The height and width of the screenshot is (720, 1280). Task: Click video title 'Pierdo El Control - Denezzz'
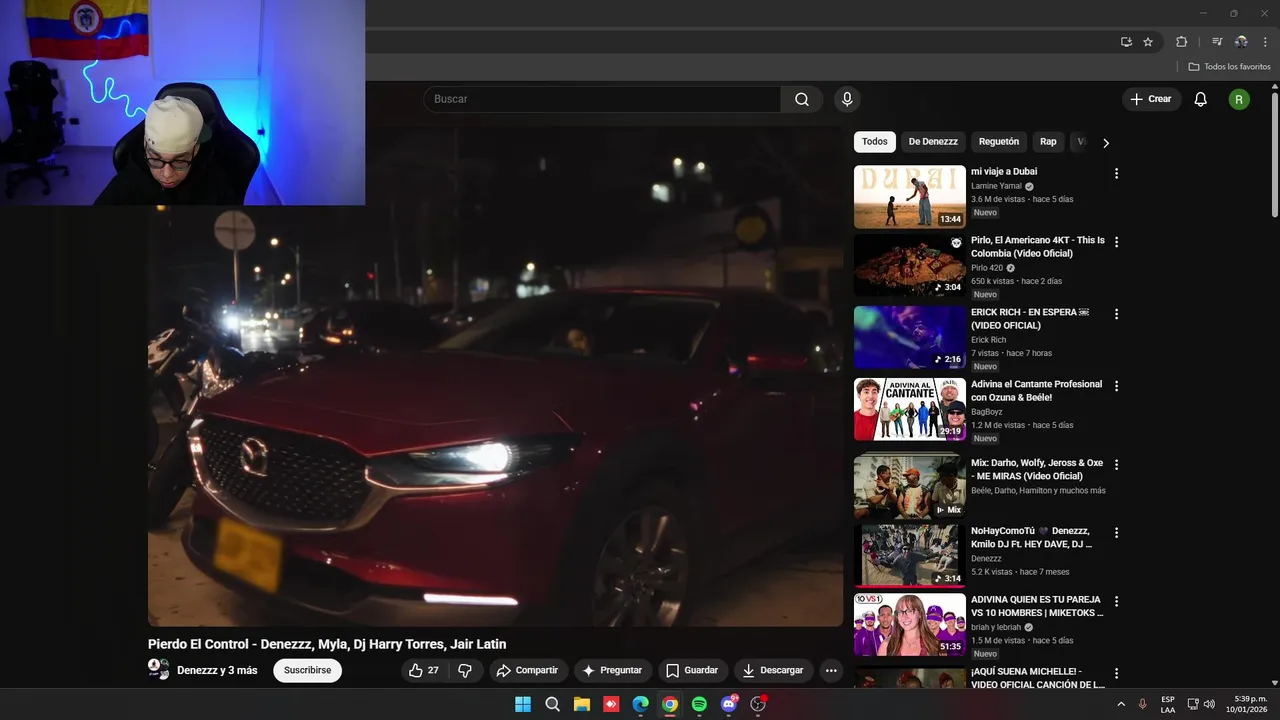click(327, 644)
